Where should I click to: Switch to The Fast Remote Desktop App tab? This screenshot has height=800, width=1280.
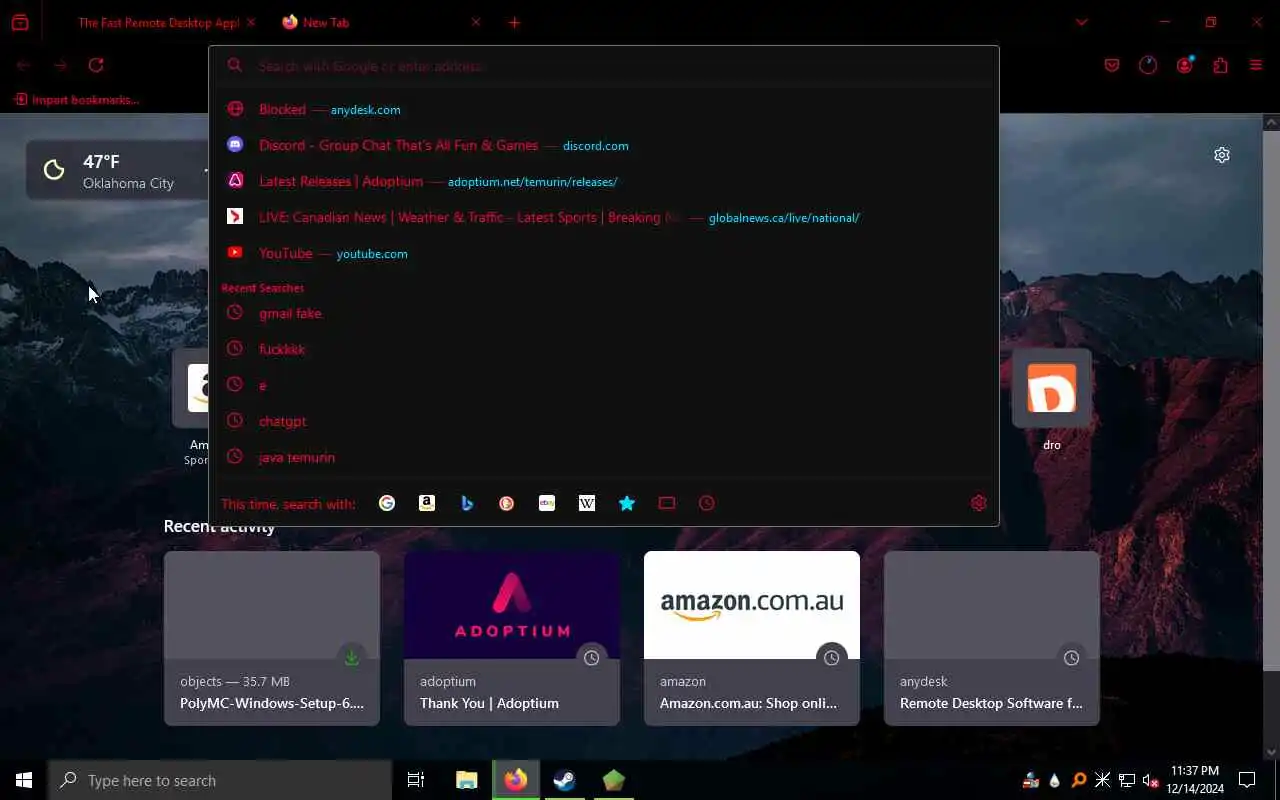(x=158, y=22)
